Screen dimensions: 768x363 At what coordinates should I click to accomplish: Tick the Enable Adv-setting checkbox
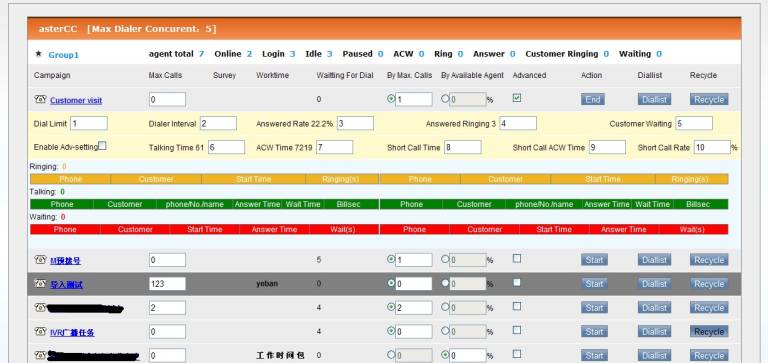point(102,145)
